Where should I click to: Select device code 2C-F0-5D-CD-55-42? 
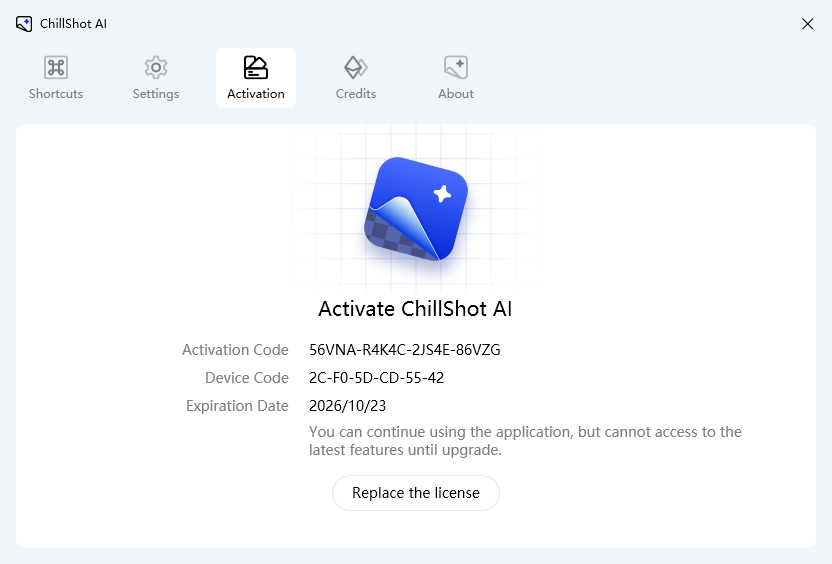(x=376, y=378)
